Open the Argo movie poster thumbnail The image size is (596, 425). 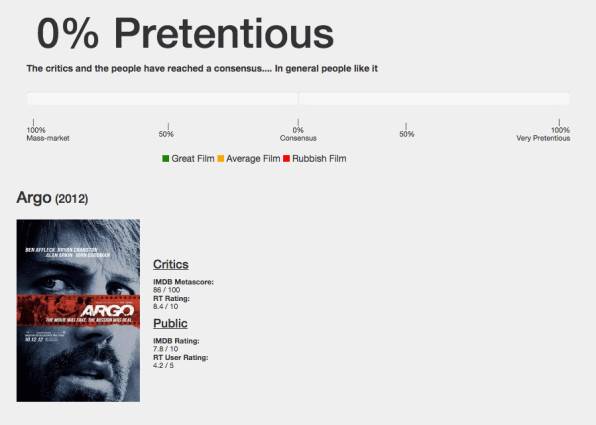pyautogui.click(x=78, y=310)
